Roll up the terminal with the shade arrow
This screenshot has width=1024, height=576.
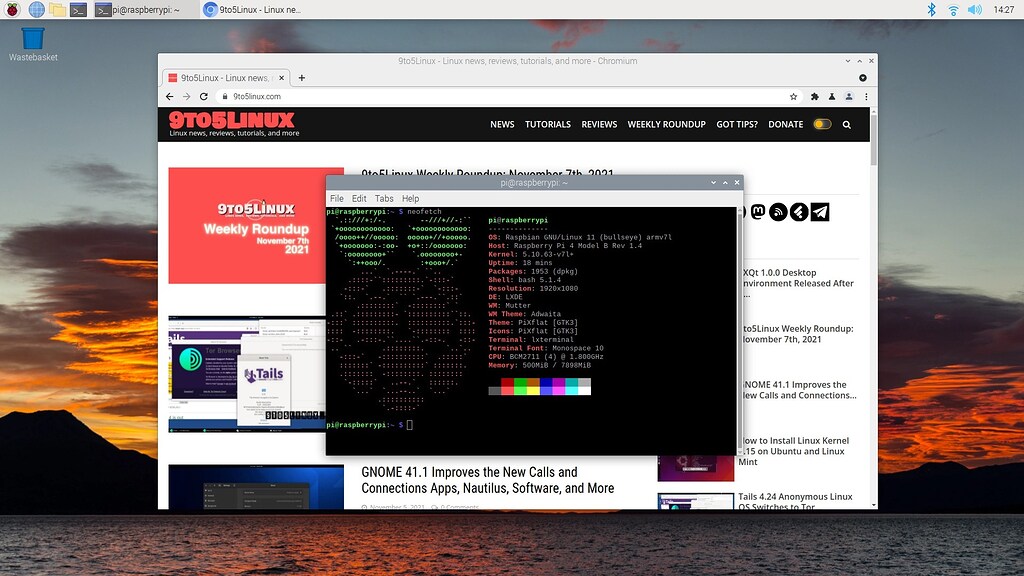(723, 182)
